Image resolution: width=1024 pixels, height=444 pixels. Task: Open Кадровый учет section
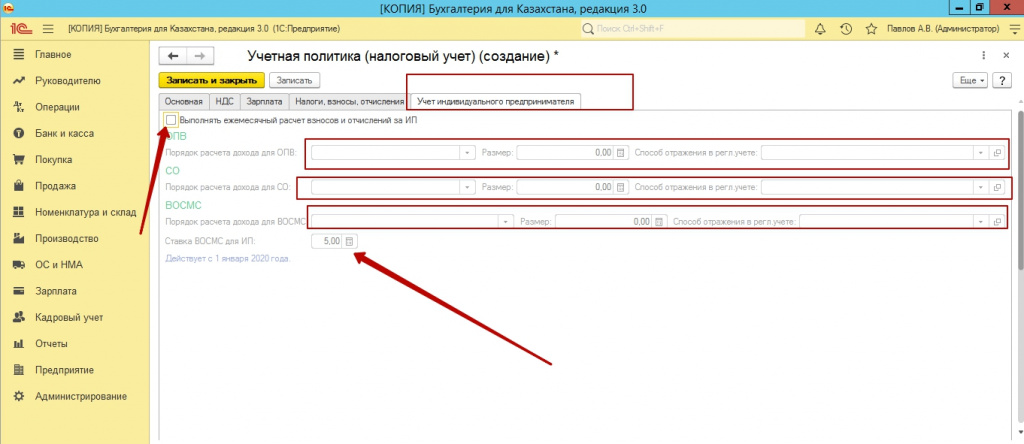pos(69,317)
